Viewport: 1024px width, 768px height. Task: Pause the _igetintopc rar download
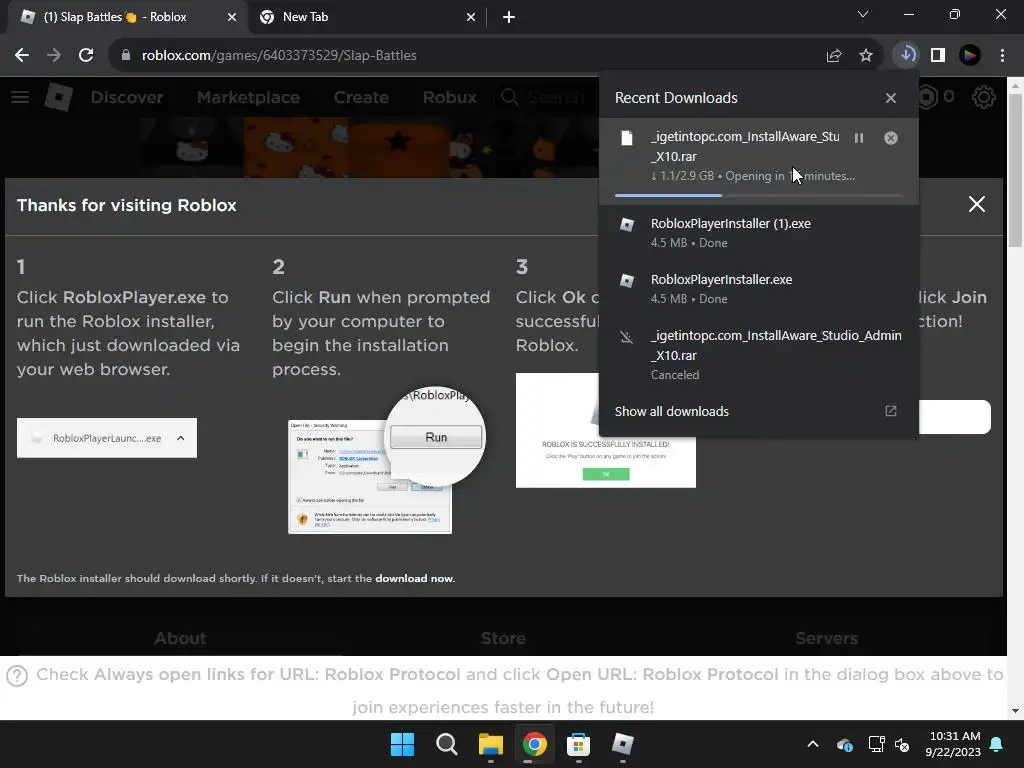859,138
